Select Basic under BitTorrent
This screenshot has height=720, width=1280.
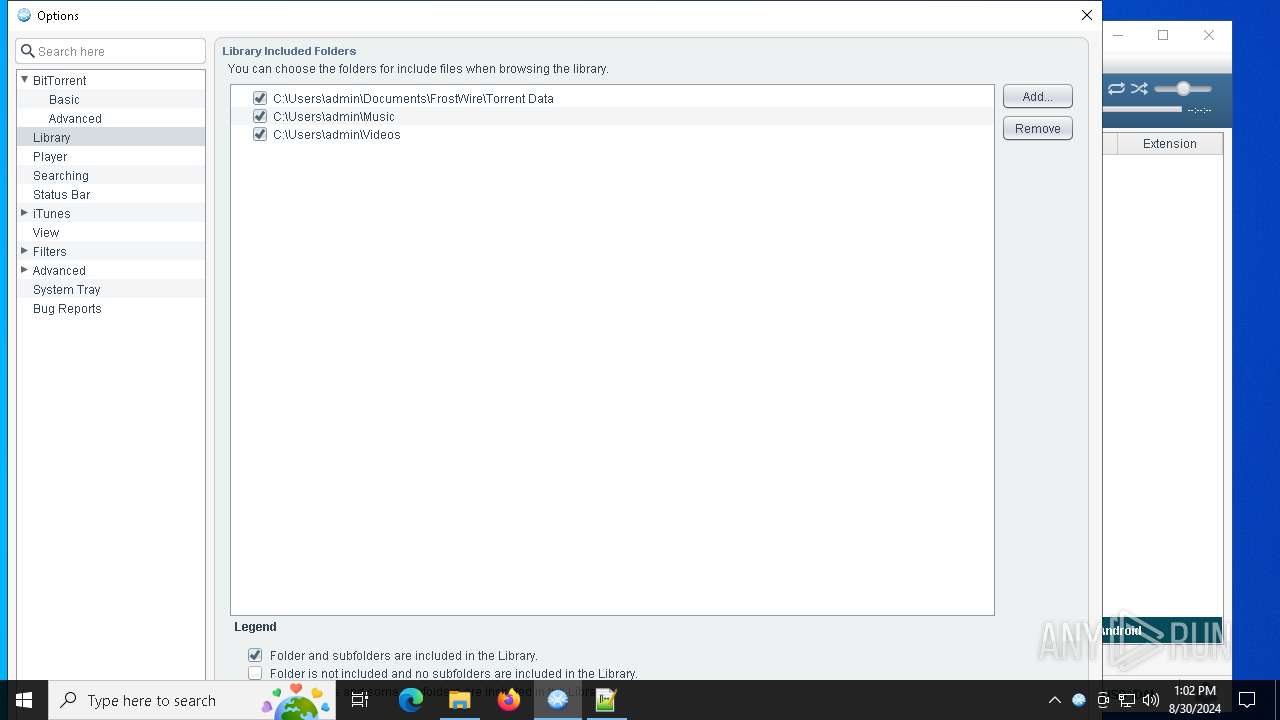click(x=64, y=99)
